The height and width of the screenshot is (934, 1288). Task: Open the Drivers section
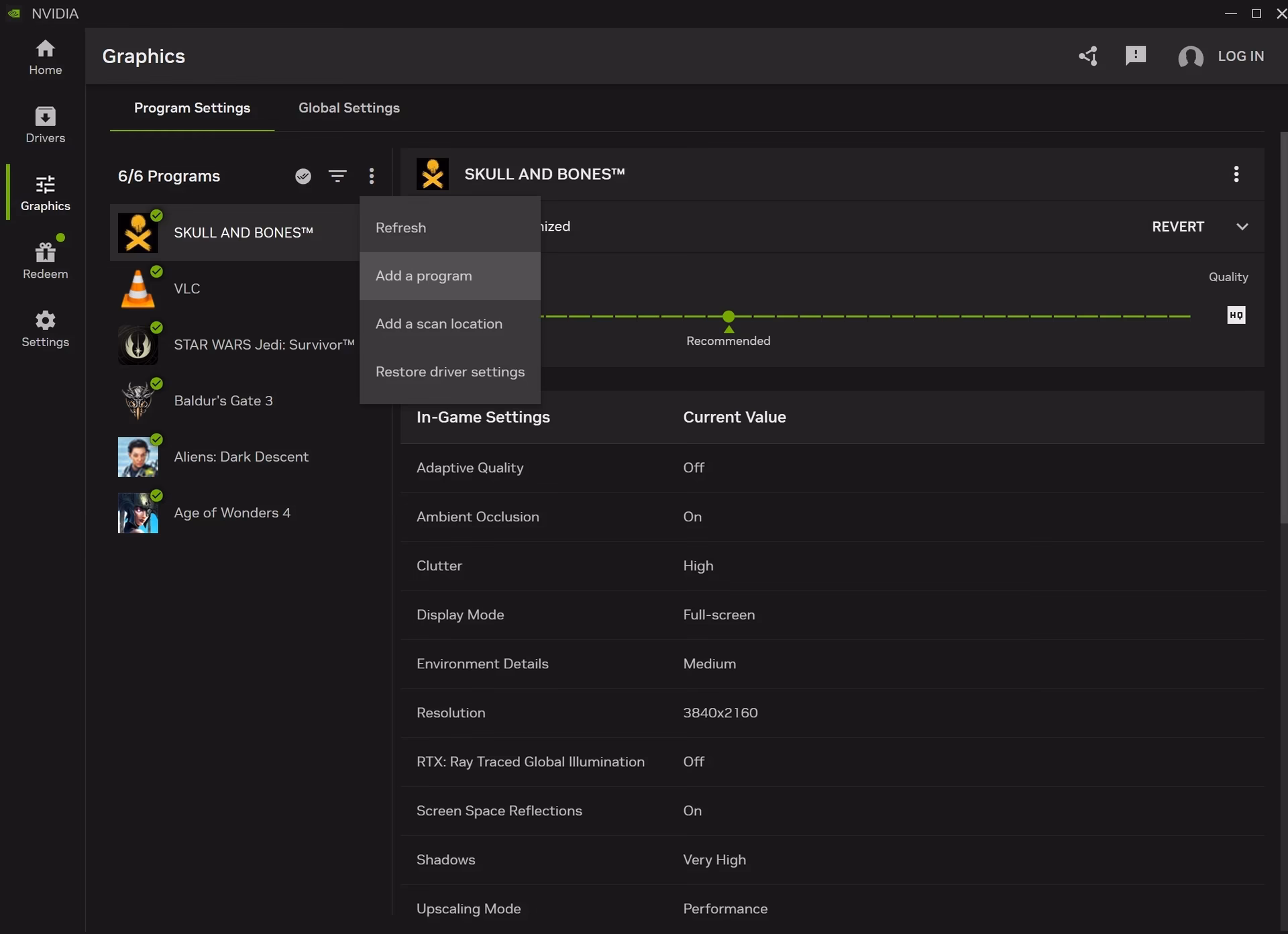pos(45,125)
